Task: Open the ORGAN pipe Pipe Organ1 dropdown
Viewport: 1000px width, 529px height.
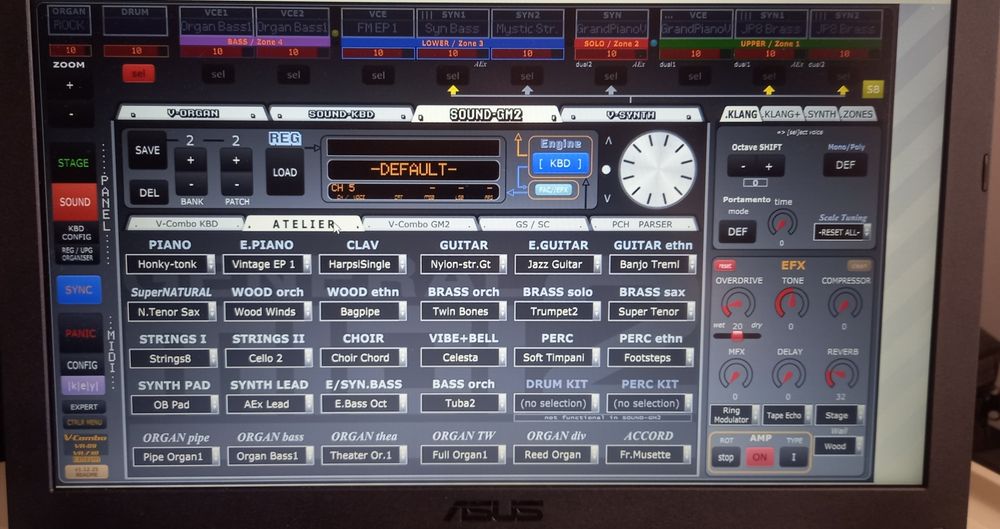Action: [x=177, y=456]
